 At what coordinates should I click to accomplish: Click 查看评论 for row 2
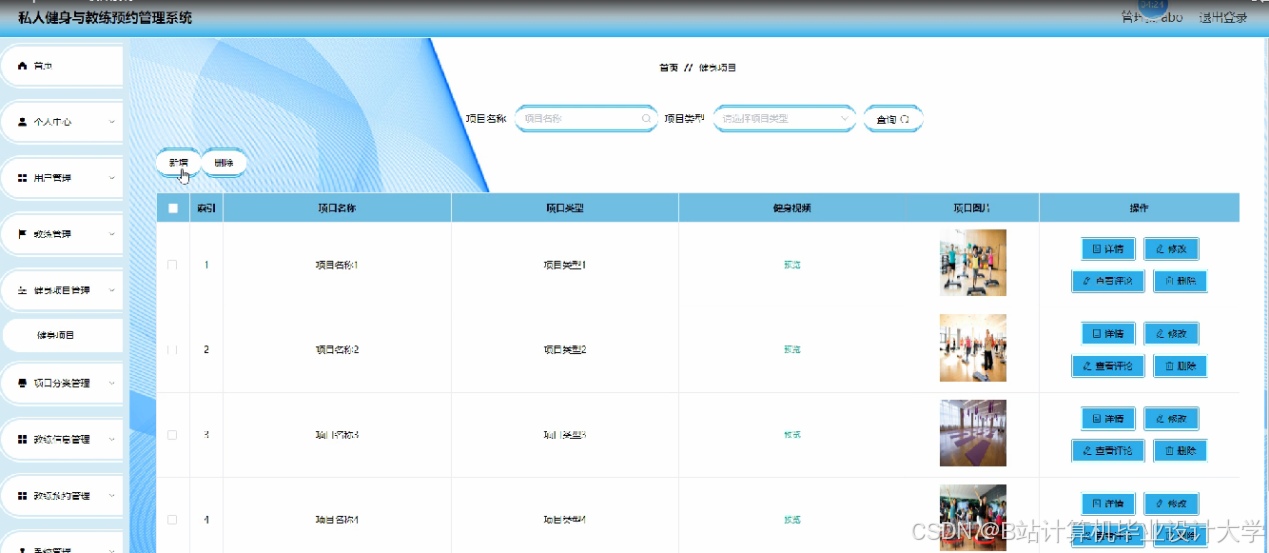1107,366
